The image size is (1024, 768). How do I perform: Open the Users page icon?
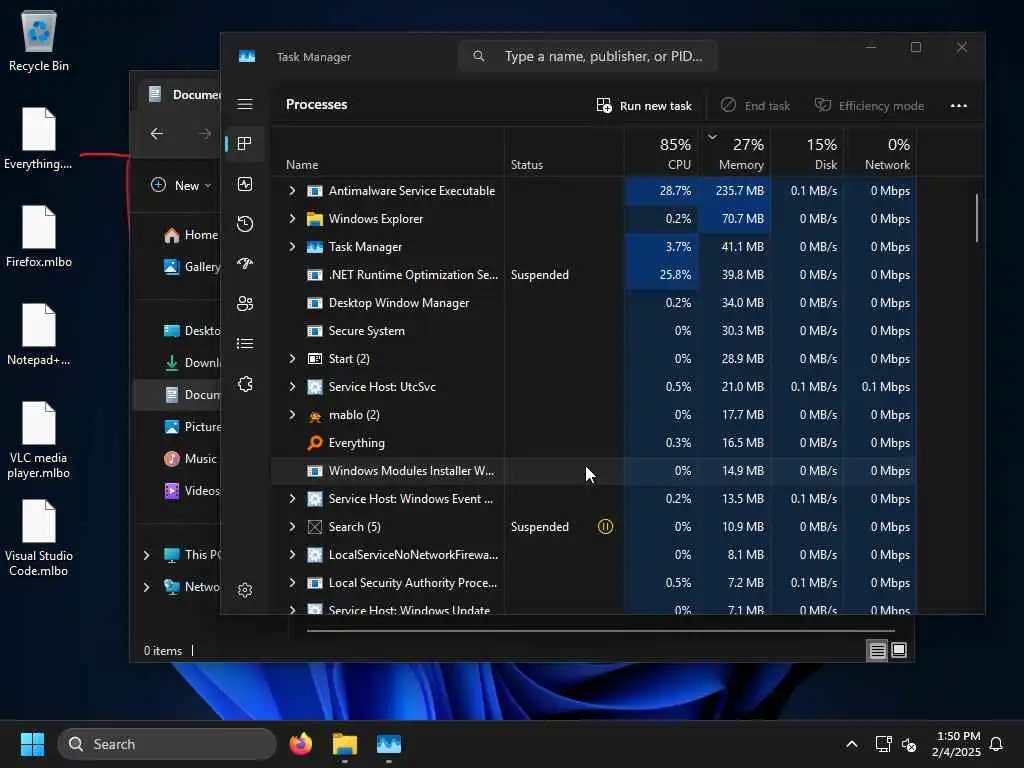click(245, 304)
